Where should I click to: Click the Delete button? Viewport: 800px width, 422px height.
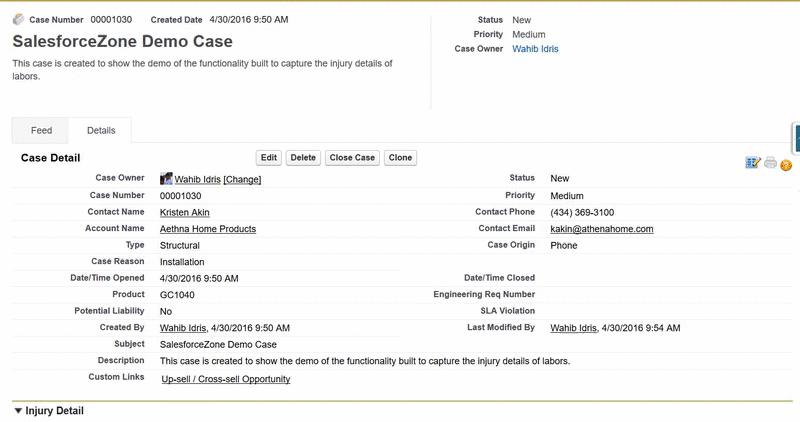[303, 158]
